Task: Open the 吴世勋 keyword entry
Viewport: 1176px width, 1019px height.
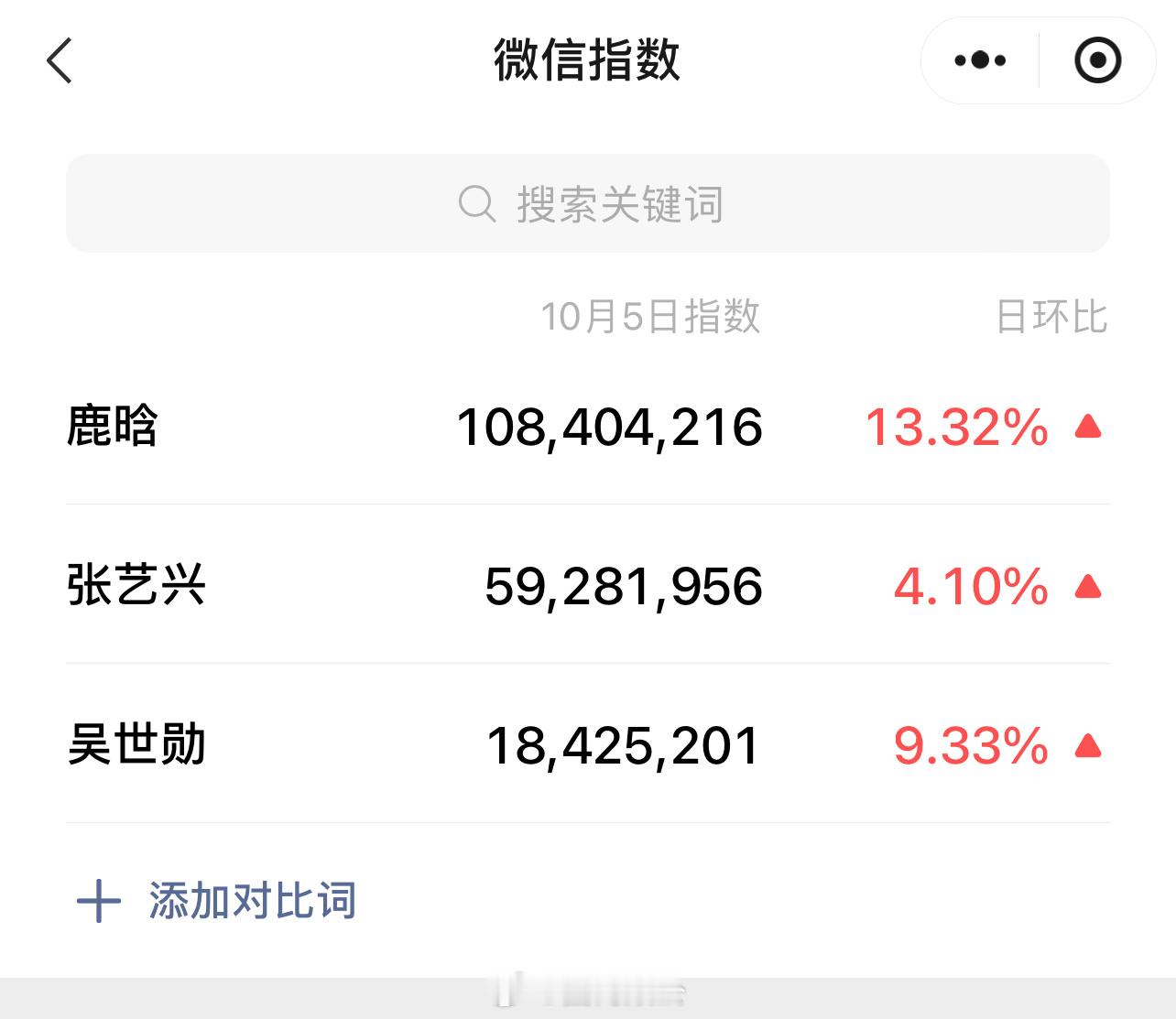Action: pos(136,745)
